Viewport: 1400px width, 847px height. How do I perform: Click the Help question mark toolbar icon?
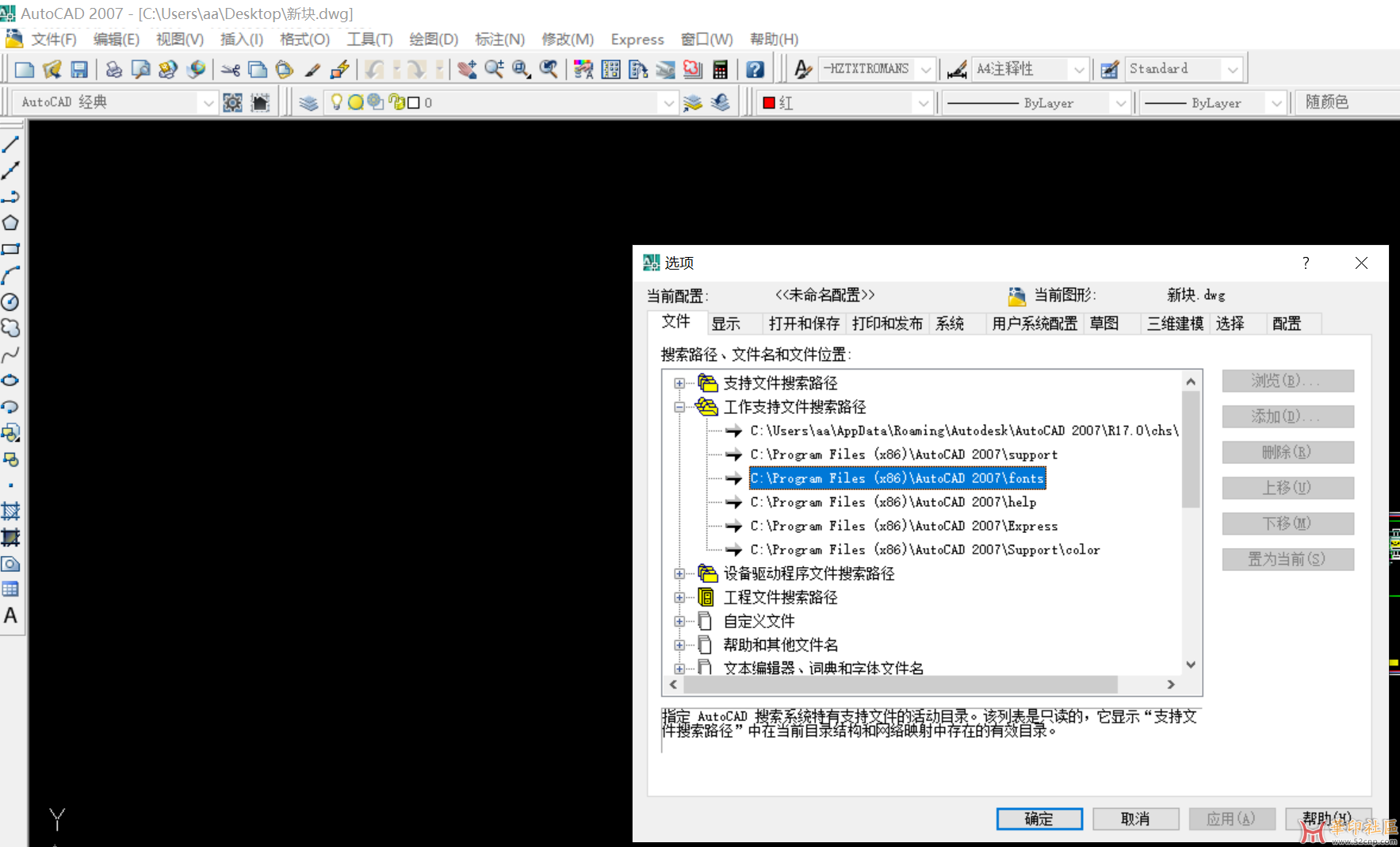[755, 70]
